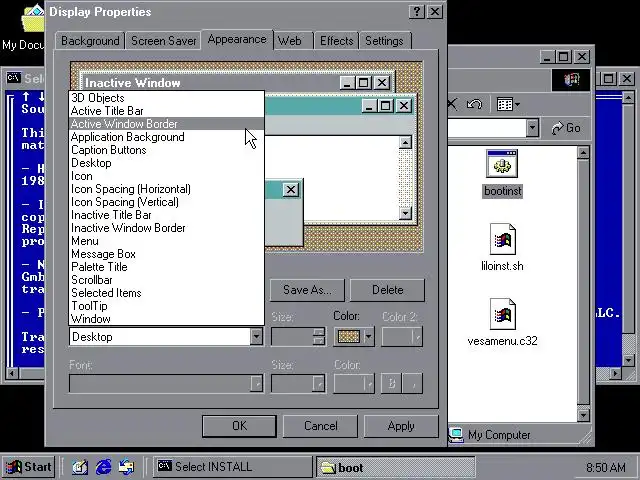Click the Desktop color swatch
The image size is (640, 480).
pyautogui.click(x=349, y=337)
